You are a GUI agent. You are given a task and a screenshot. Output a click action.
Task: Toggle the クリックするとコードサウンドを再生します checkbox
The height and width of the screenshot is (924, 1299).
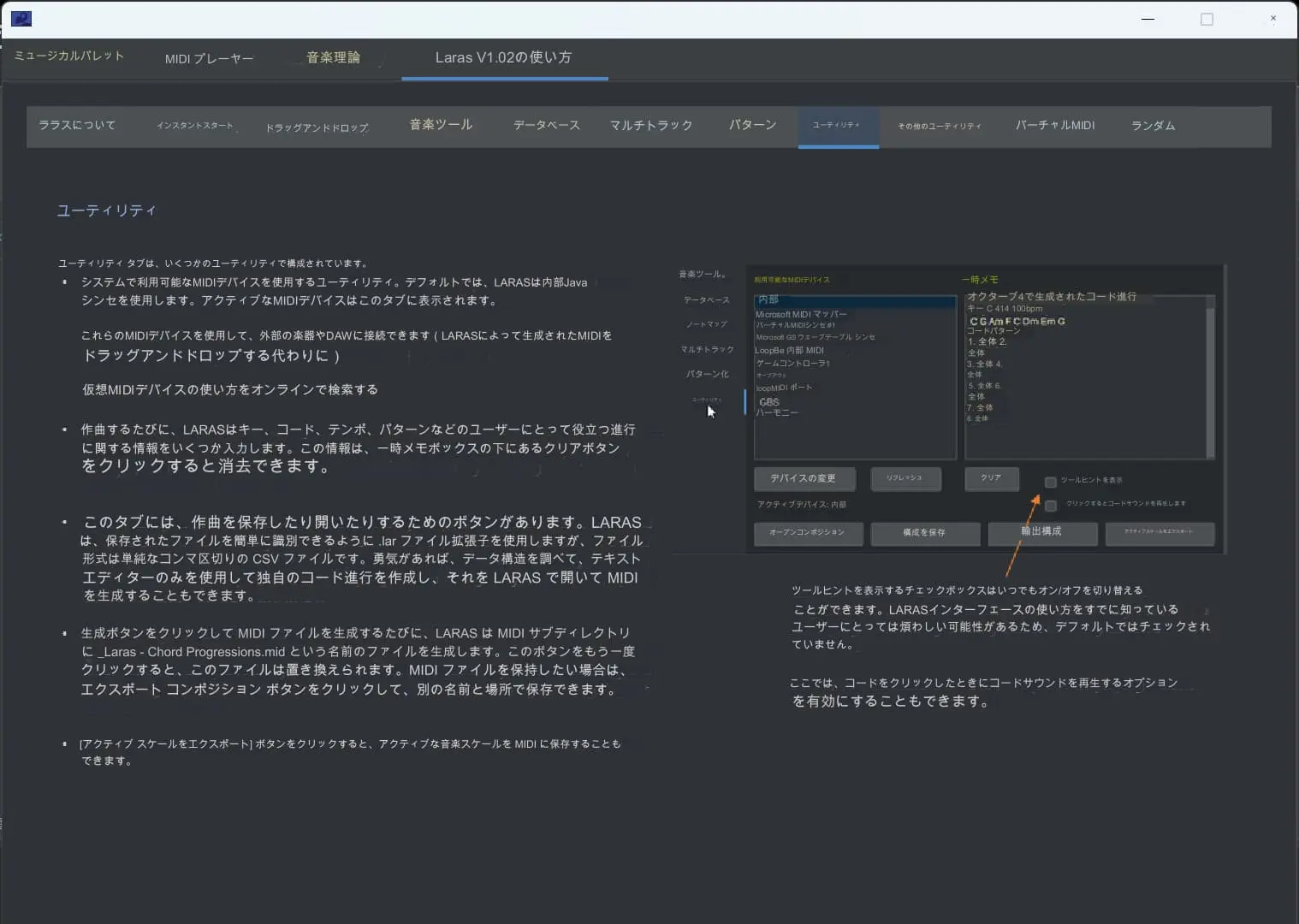click(1051, 506)
